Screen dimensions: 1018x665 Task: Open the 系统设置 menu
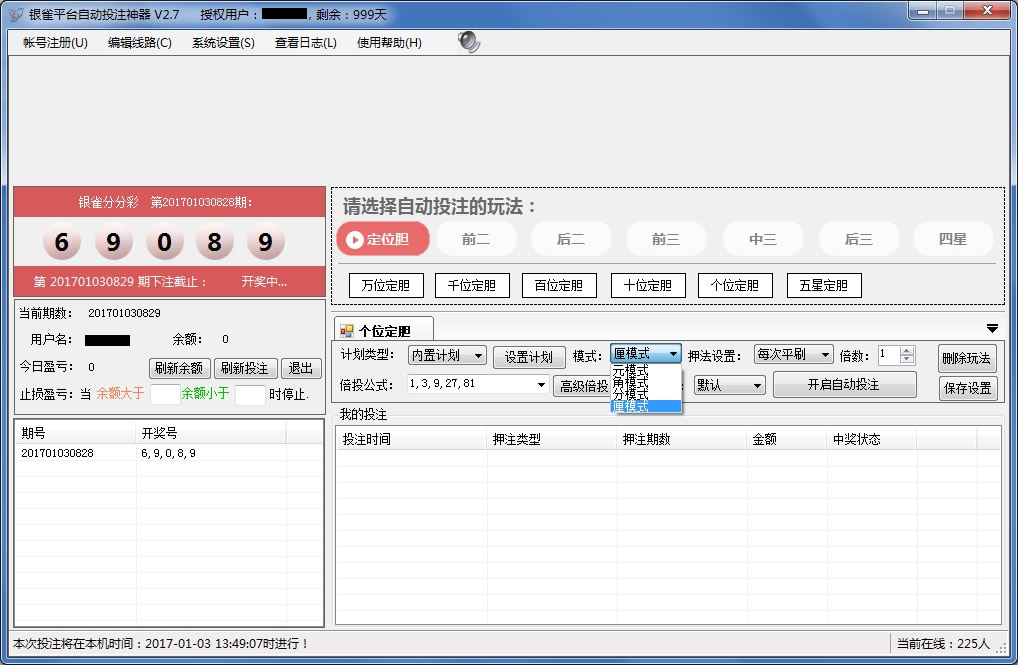223,43
